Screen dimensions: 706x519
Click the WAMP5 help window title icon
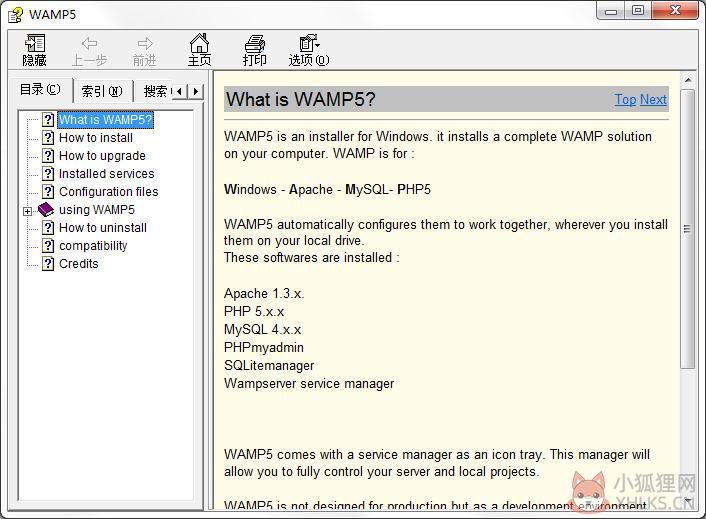[x=16, y=14]
